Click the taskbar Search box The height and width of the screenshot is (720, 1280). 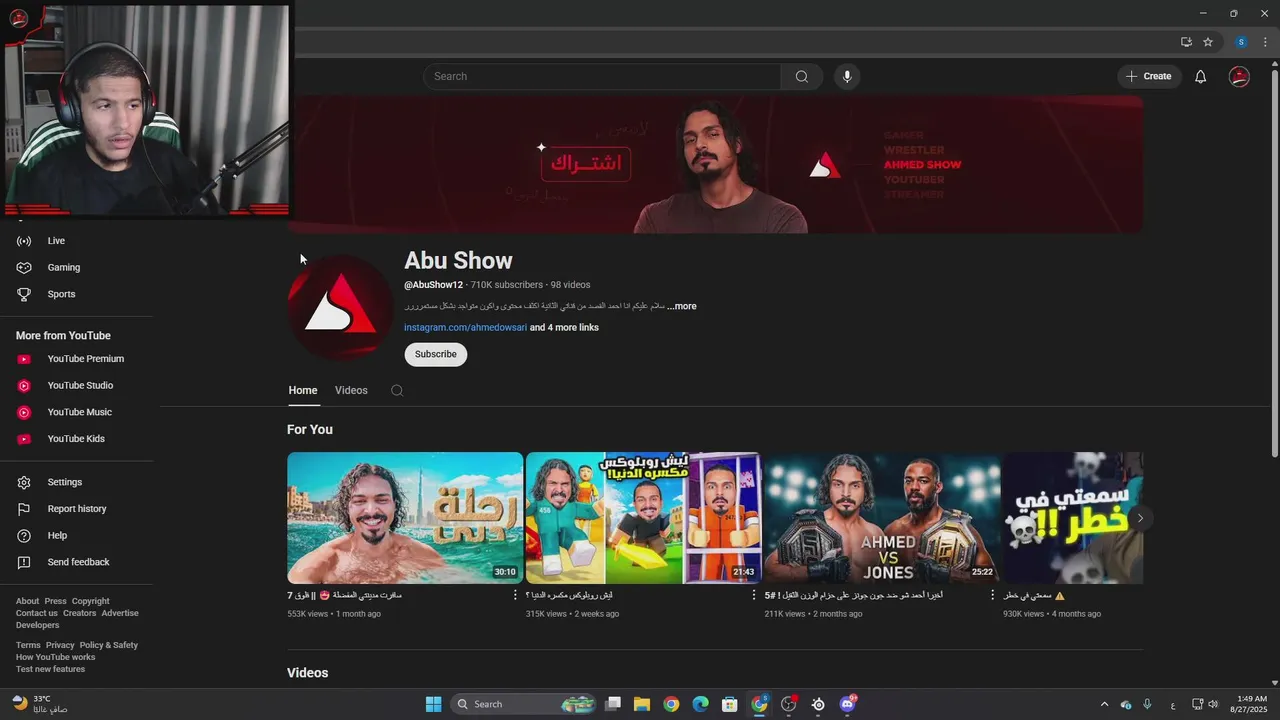(x=523, y=704)
